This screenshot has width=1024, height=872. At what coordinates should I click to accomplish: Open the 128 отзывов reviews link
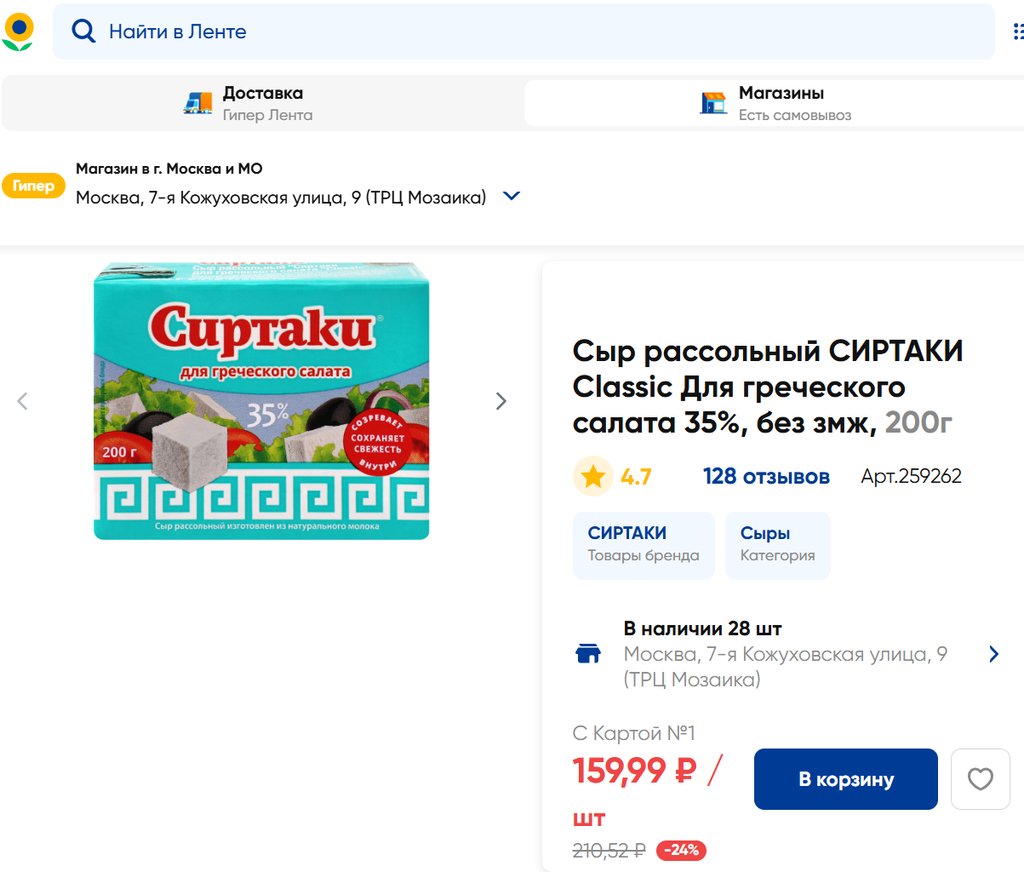(766, 477)
